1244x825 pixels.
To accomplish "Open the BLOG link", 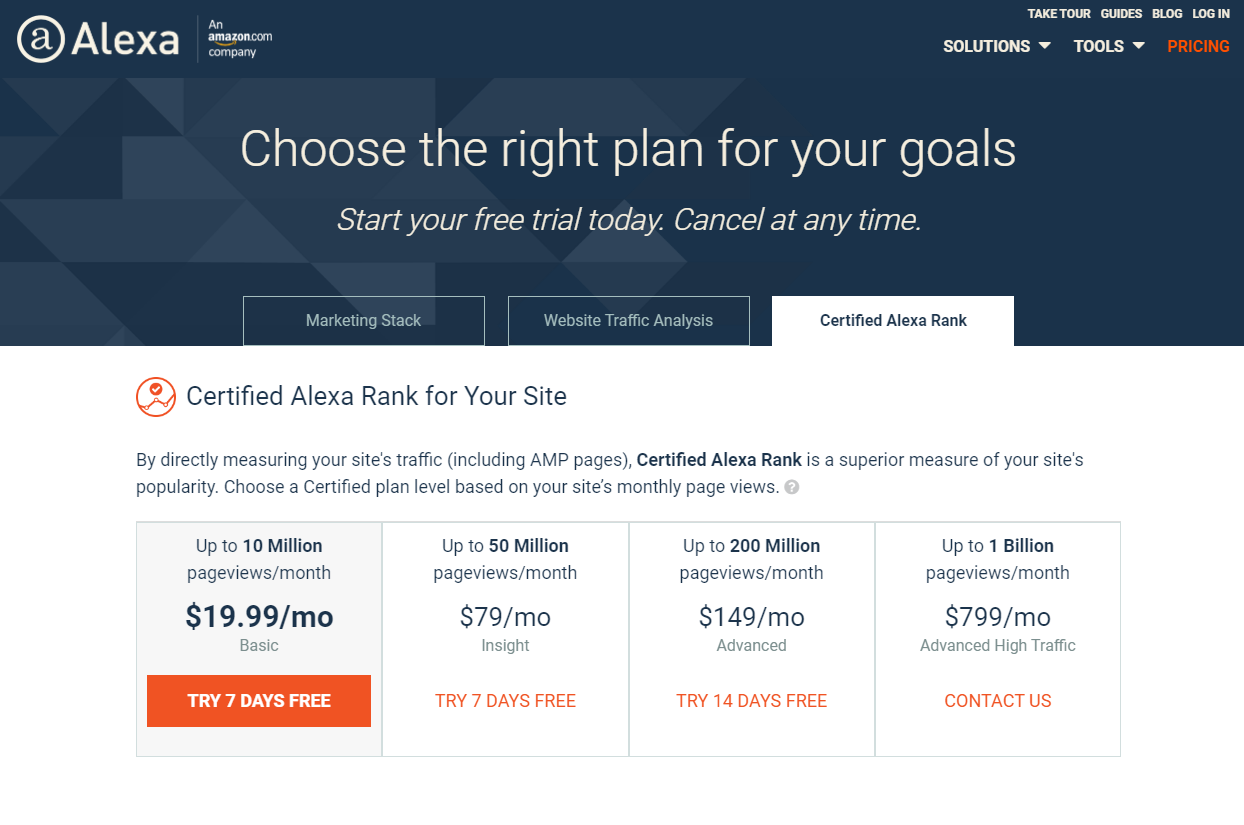I will click(x=1166, y=13).
